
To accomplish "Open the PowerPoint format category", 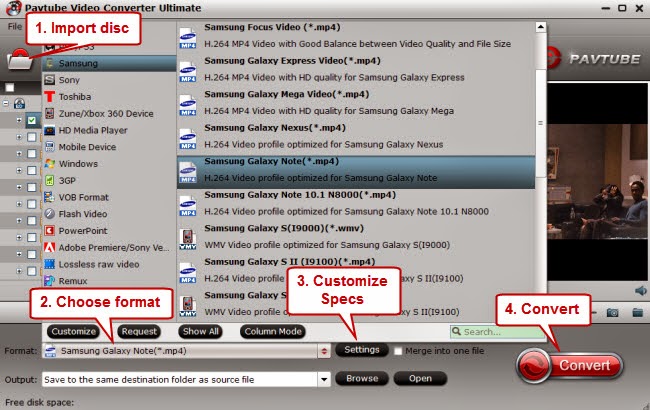I will click(x=109, y=230).
